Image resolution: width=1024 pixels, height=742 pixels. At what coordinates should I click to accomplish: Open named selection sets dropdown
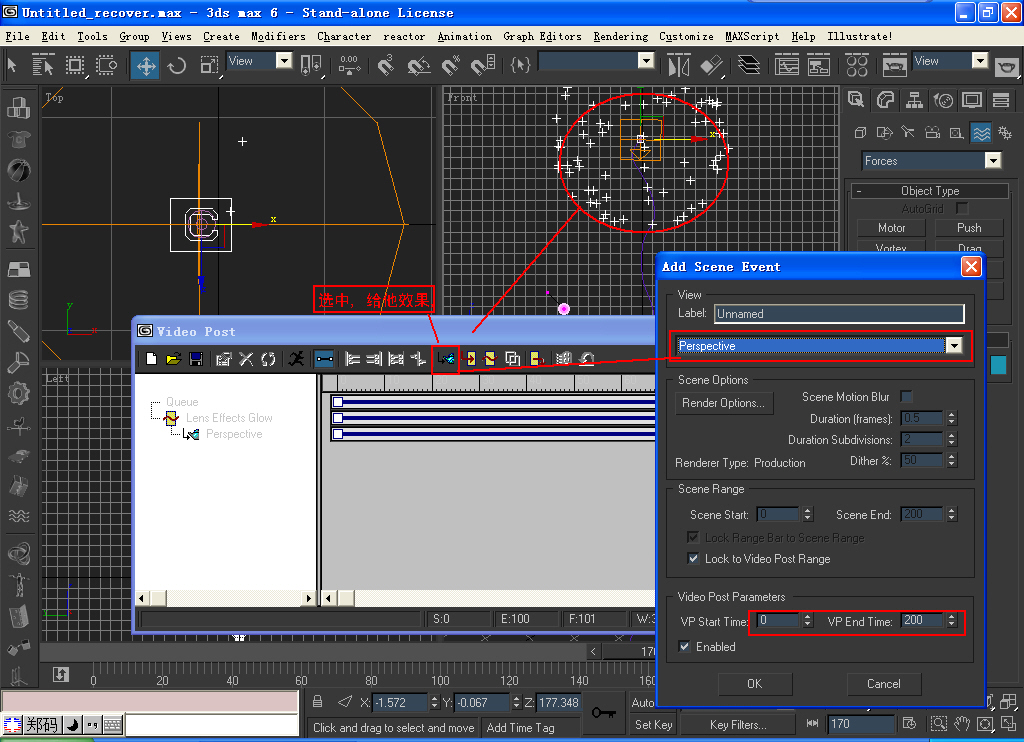click(x=646, y=61)
